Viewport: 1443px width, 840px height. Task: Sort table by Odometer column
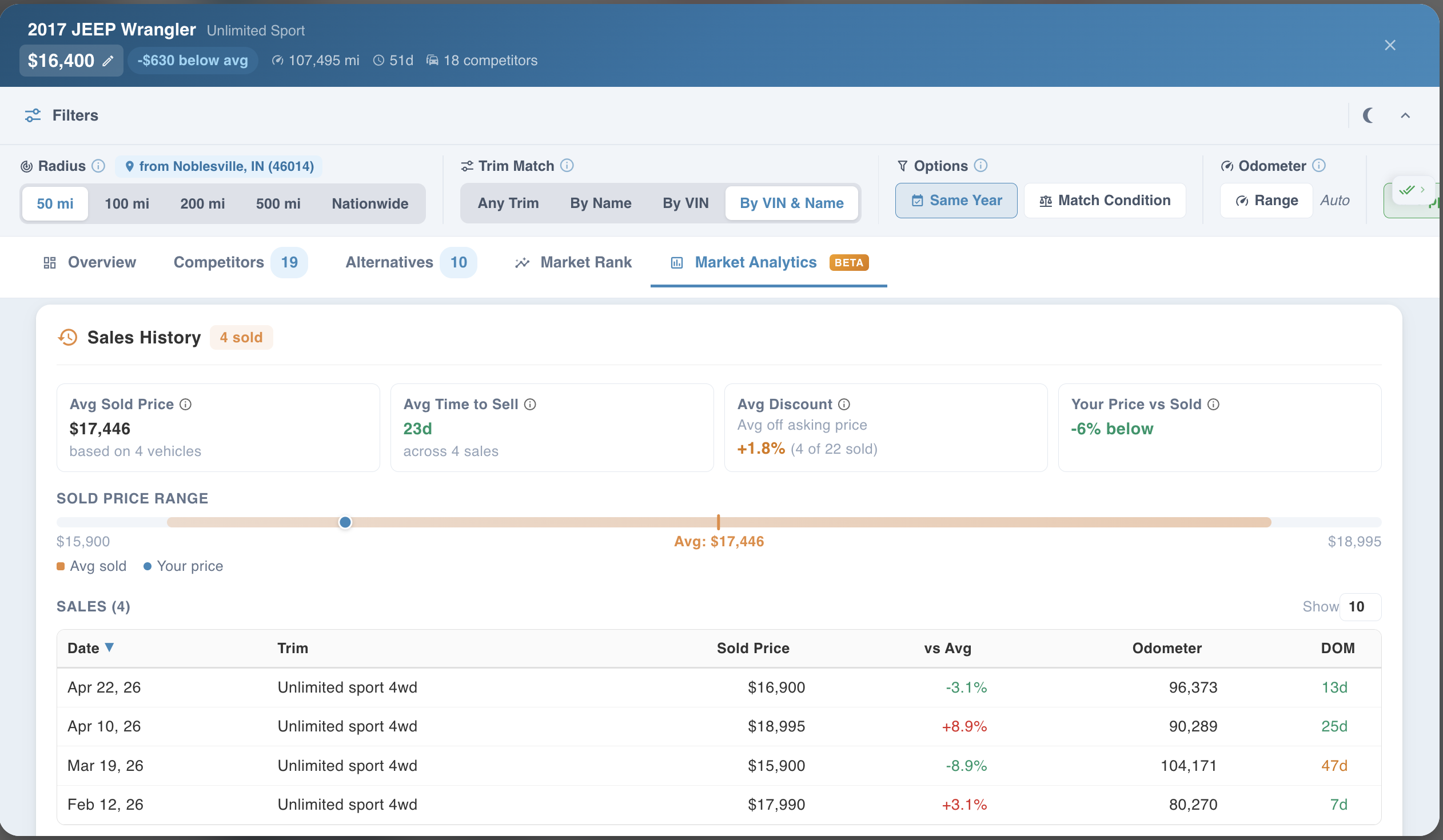coord(1166,649)
